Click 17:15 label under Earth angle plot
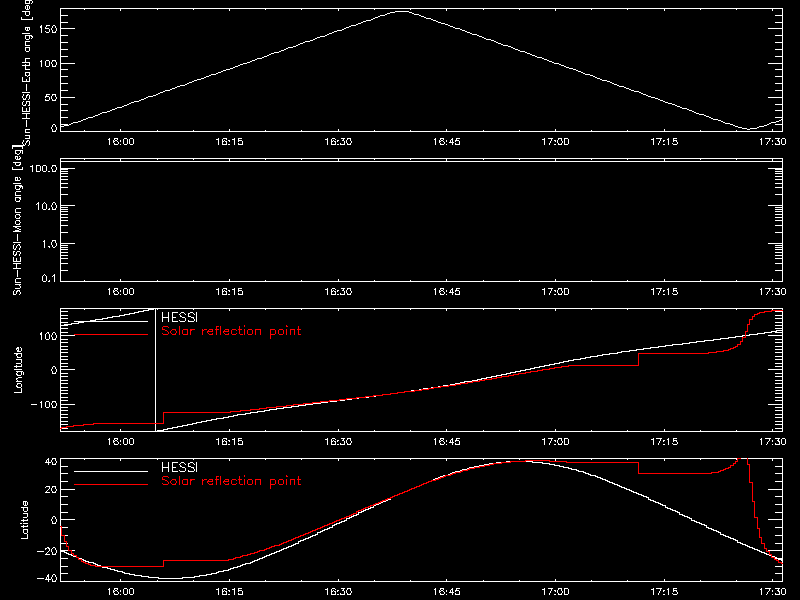Screen dimensions: 800x600 (x=664, y=142)
